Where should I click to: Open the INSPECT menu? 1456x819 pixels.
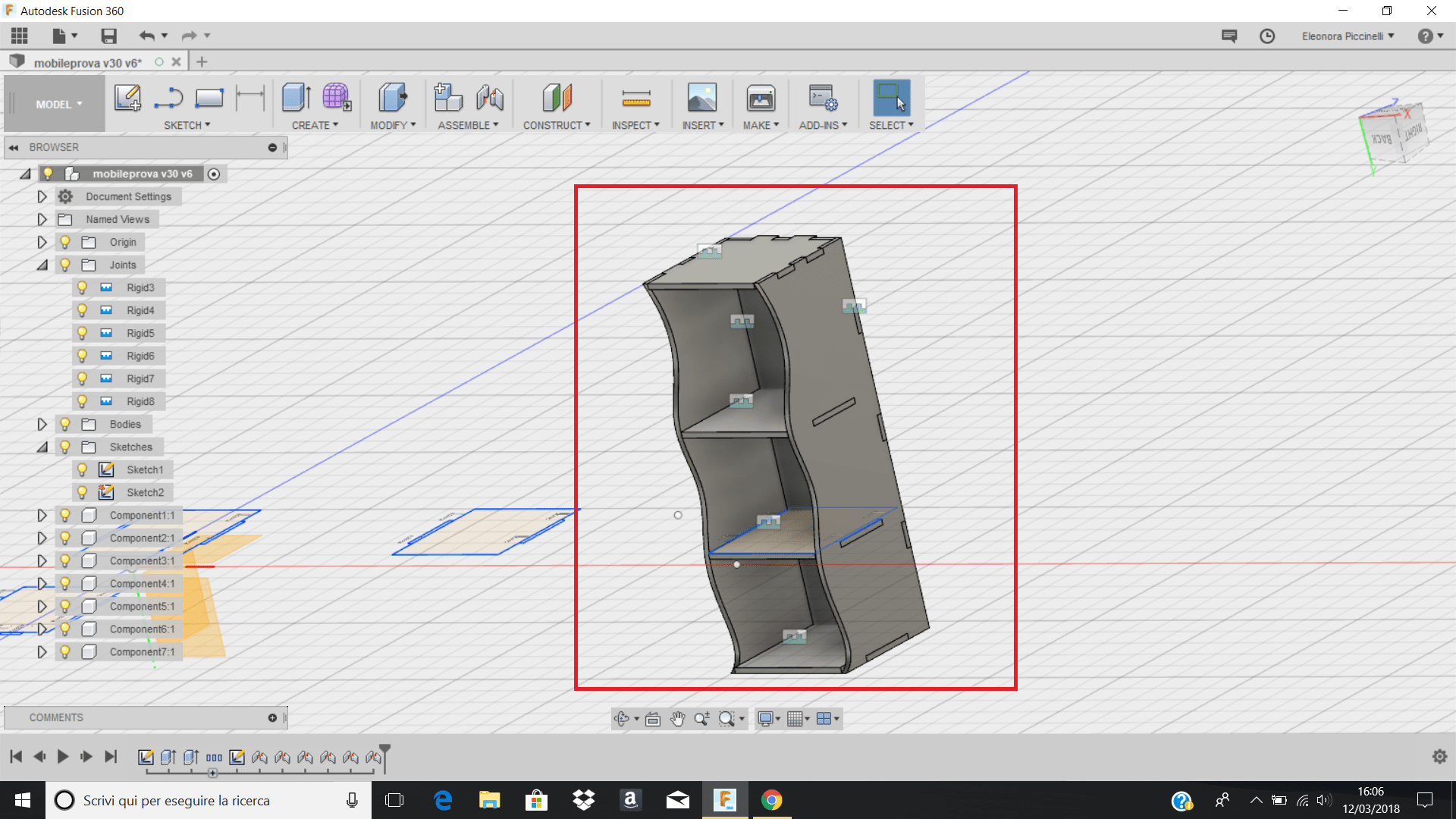(x=635, y=125)
